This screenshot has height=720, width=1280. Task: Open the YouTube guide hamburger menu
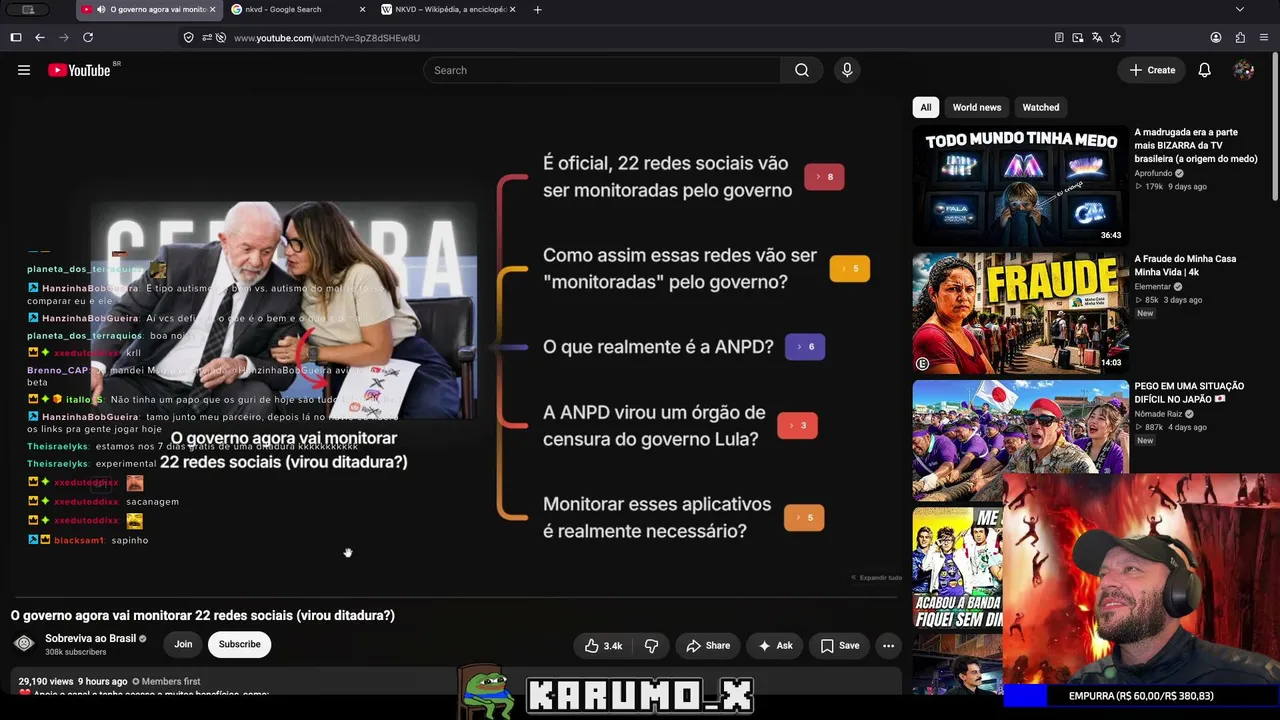(x=24, y=70)
